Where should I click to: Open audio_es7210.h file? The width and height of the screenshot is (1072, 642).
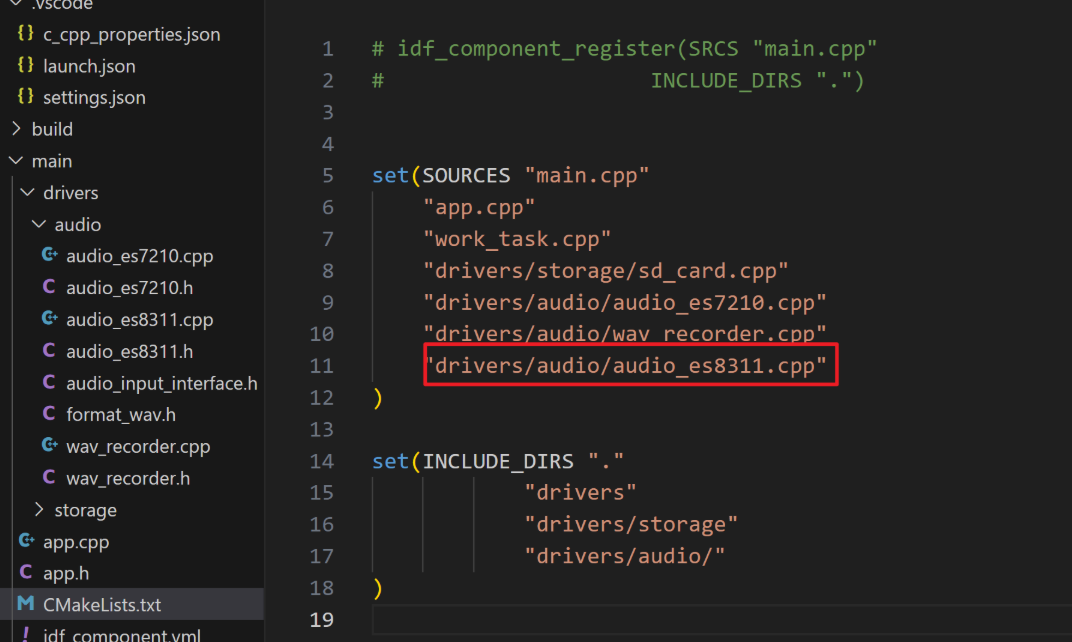tap(129, 288)
